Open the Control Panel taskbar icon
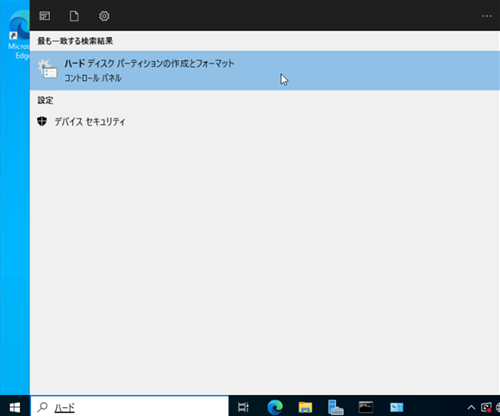The width and height of the screenshot is (500, 416). [396, 407]
